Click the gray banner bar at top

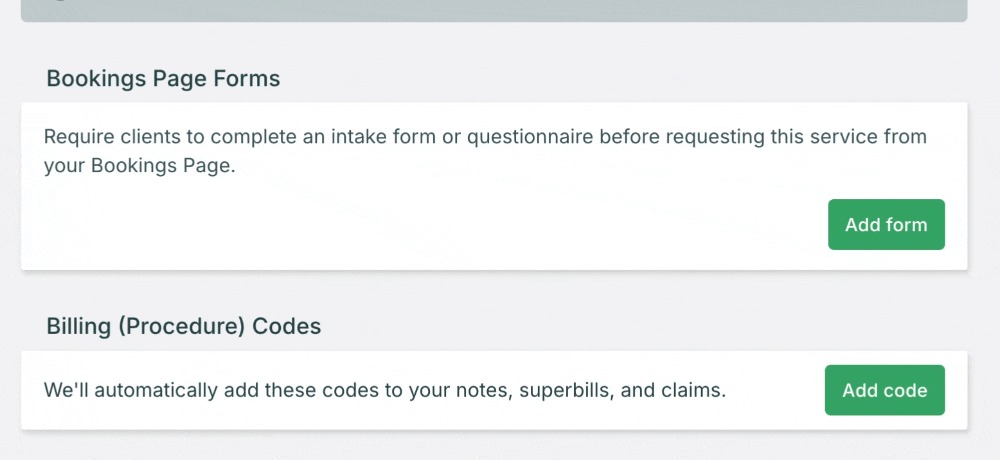click(x=494, y=10)
